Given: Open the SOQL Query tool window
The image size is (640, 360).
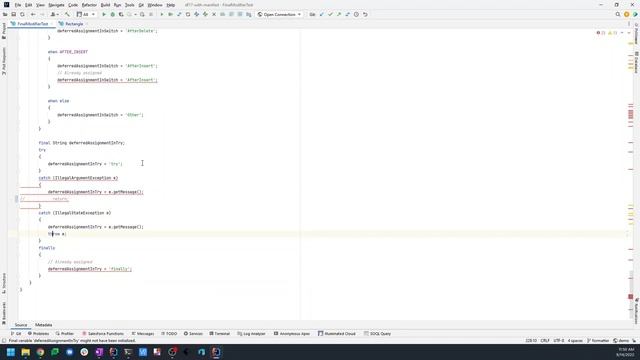Looking at the screenshot, I should [378, 333].
